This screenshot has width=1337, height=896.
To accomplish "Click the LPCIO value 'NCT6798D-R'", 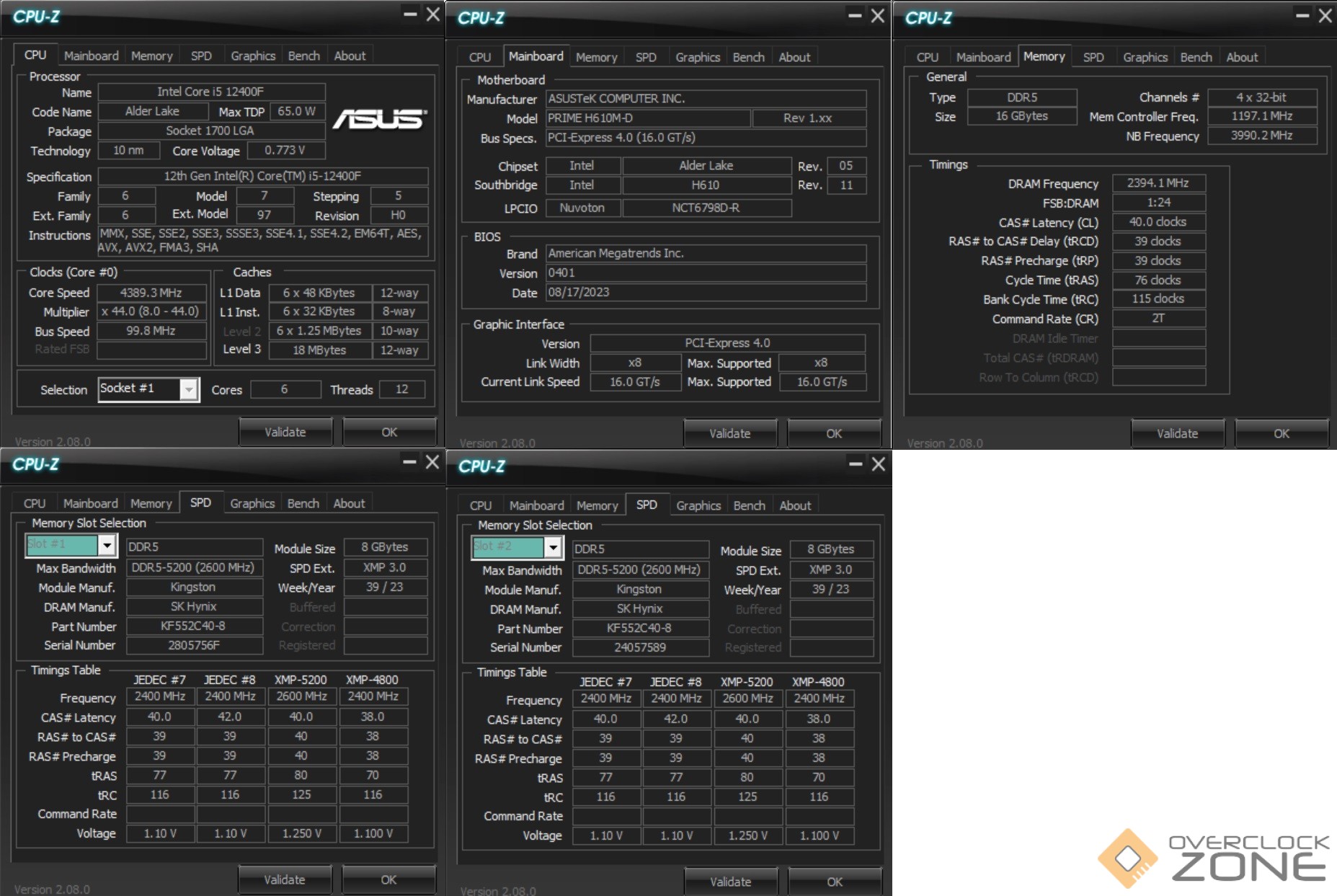I will tap(706, 208).
